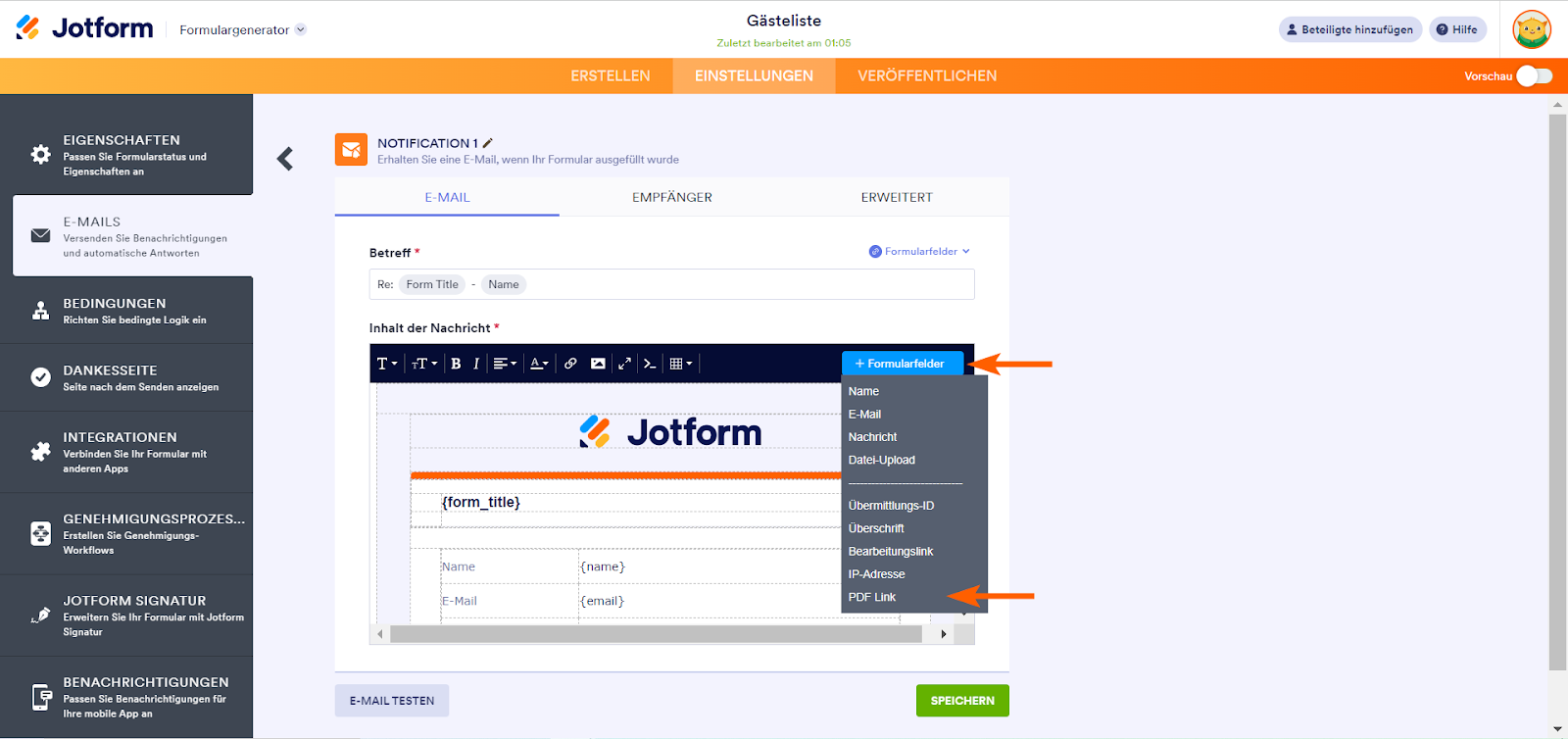The image size is (1568, 739).
Task: Insert an image into the message
Action: (598, 364)
